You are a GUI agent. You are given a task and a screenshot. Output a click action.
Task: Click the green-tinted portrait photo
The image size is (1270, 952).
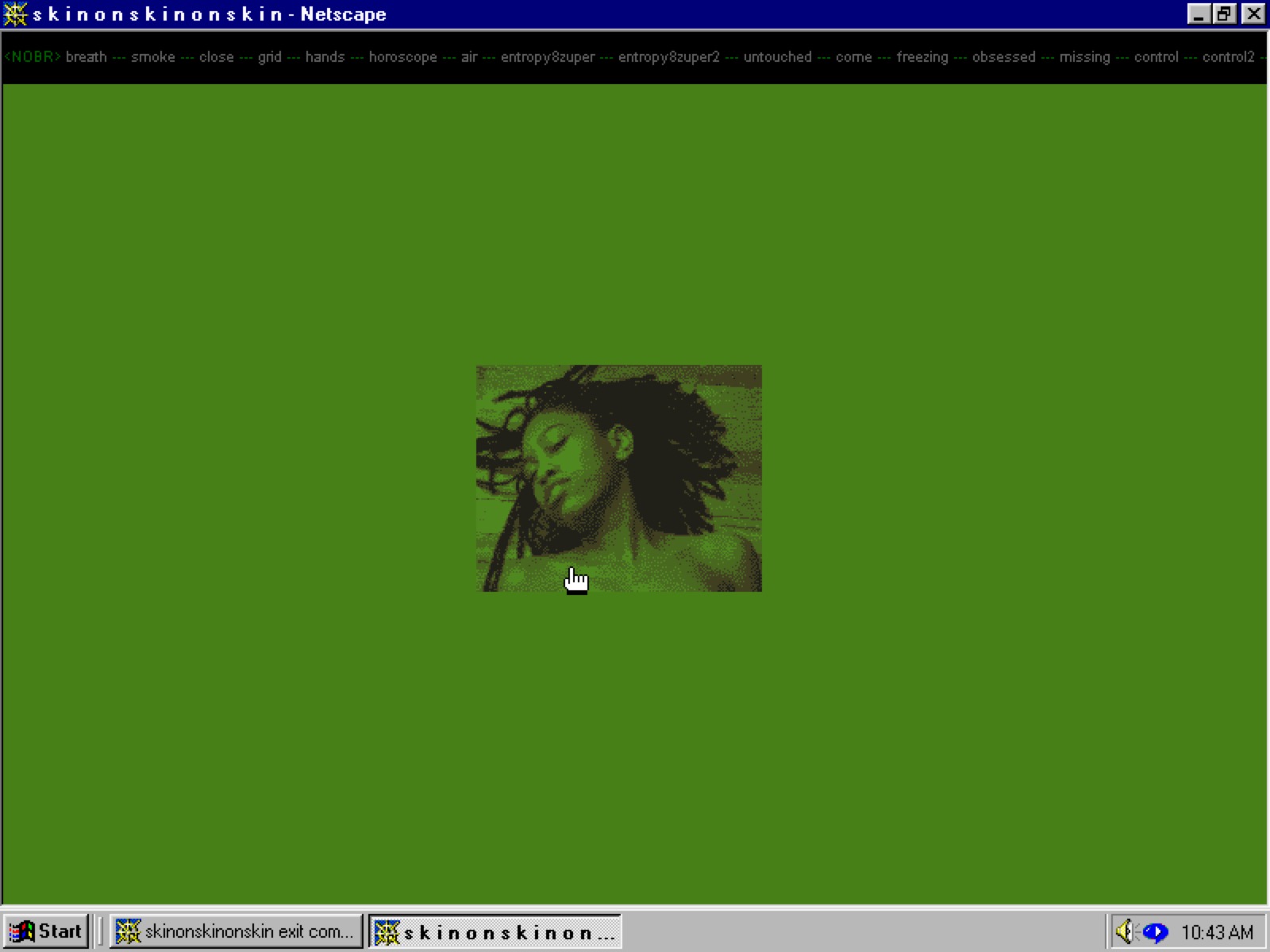tap(619, 478)
